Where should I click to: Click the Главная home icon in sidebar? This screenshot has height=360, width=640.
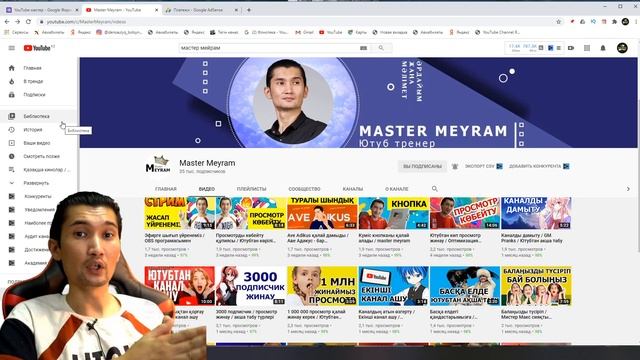pyautogui.click(x=11, y=68)
